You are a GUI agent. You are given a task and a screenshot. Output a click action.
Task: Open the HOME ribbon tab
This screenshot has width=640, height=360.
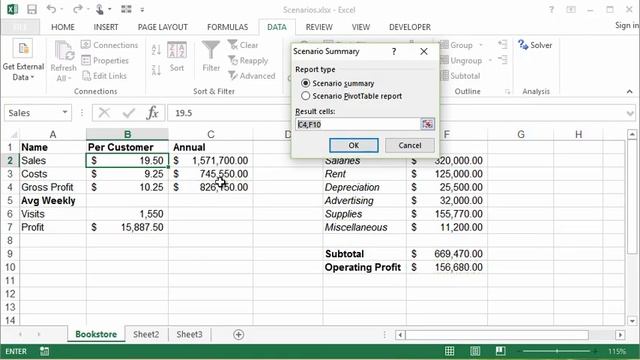pyautogui.click(x=63, y=27)
